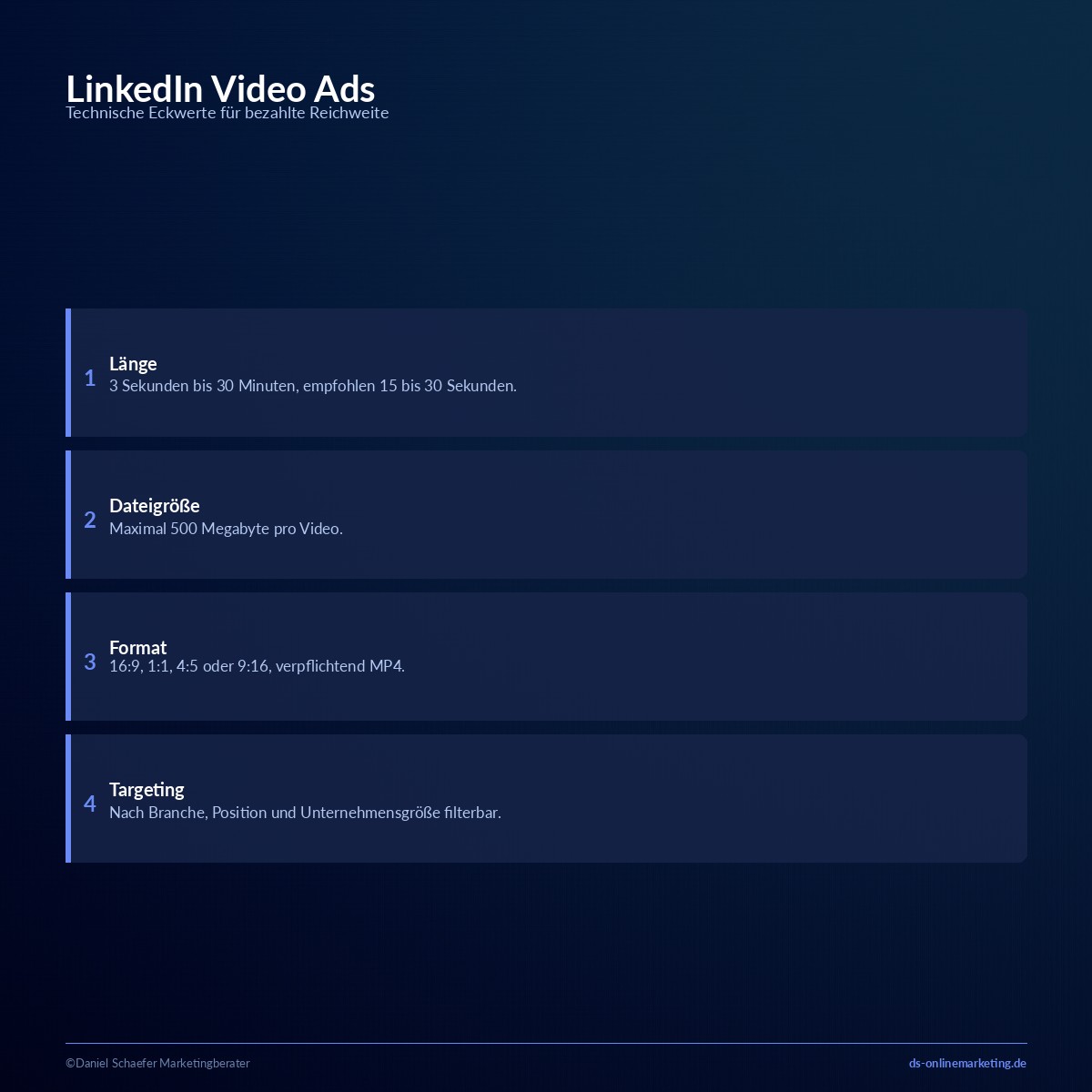The image size is (1092, 1092).
Task: Select the 'Format' heading
Action: (x=138, y=648)
